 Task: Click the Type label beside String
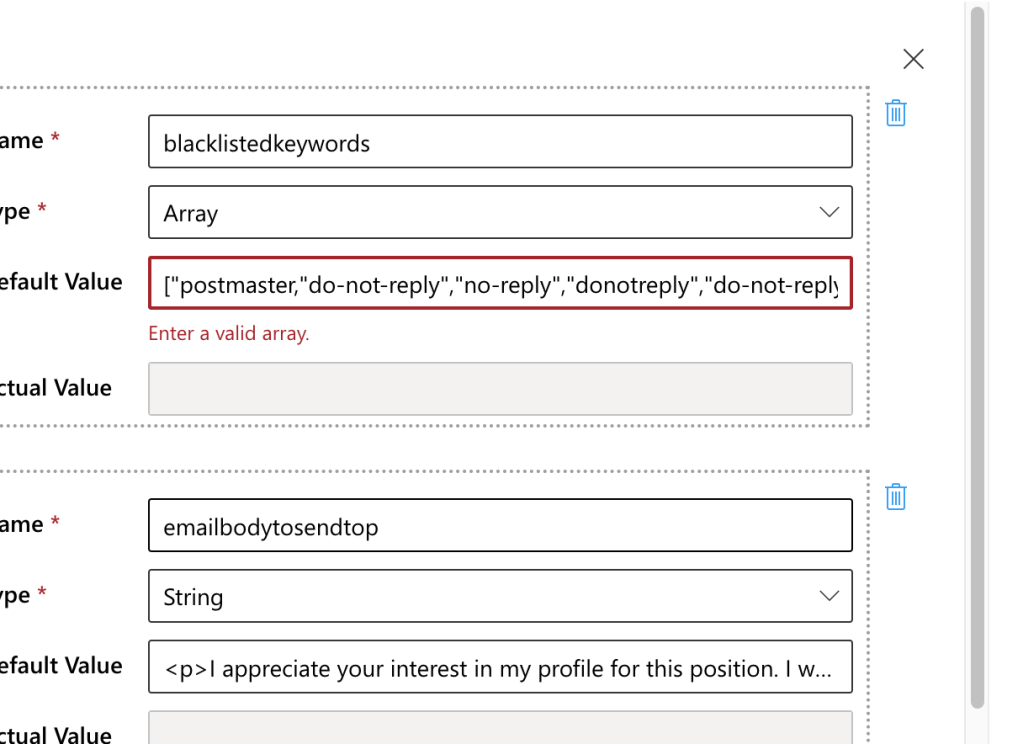23,595
